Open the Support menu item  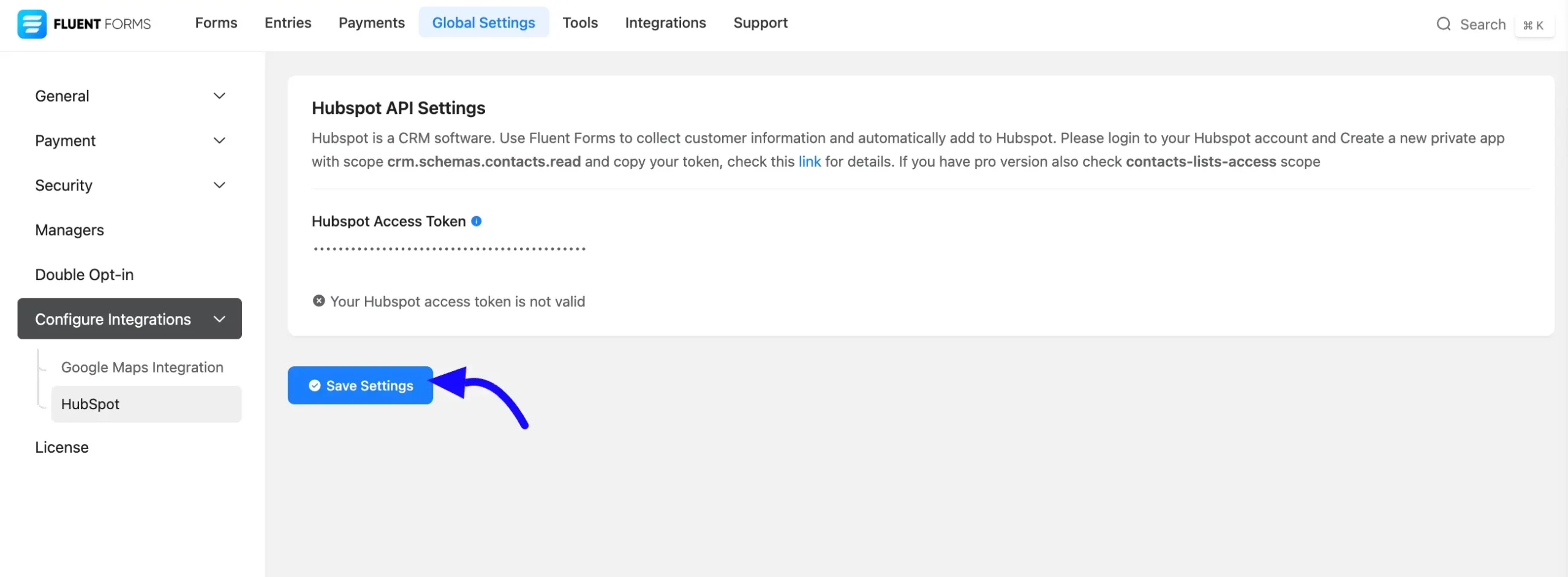pyautogui.click(x=760, y=23)
